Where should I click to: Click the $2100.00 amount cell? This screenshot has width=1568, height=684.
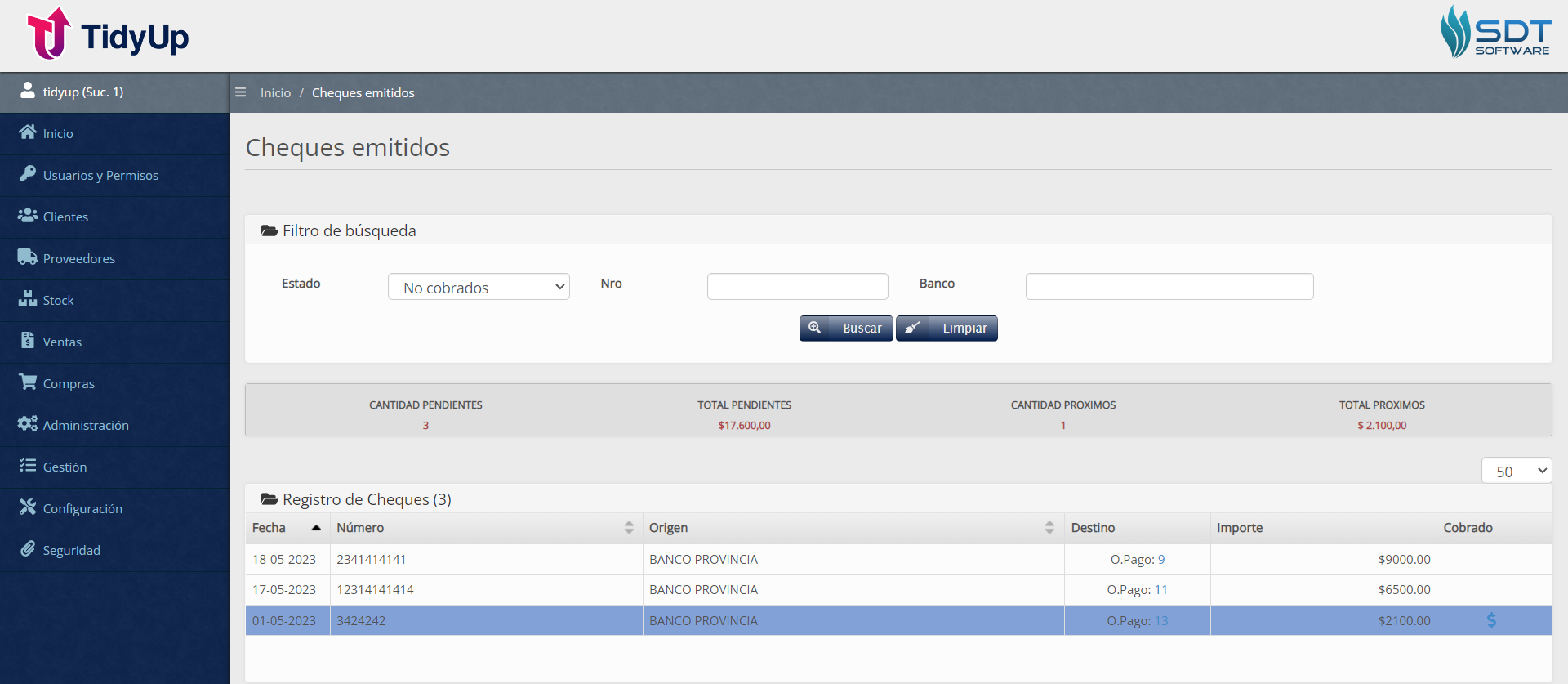1323,620
